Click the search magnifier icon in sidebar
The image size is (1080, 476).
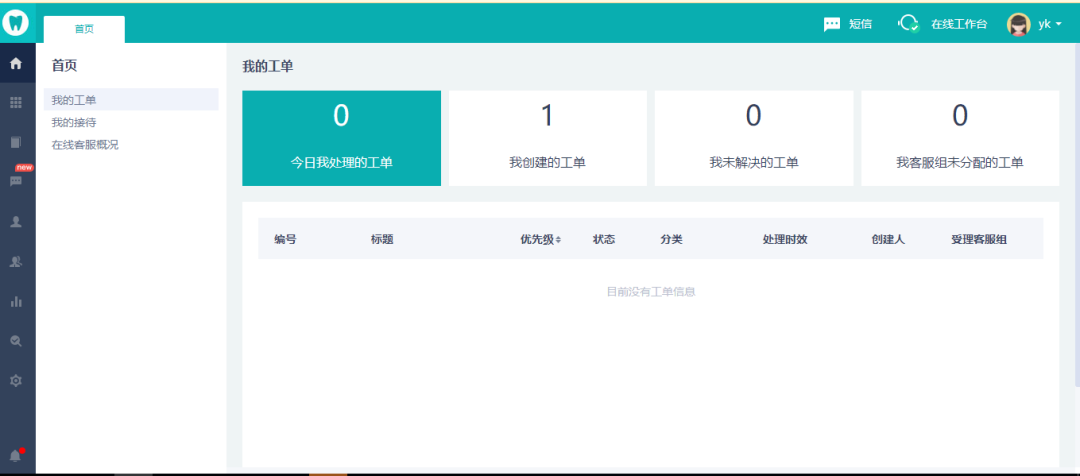[x=16, y=341]
